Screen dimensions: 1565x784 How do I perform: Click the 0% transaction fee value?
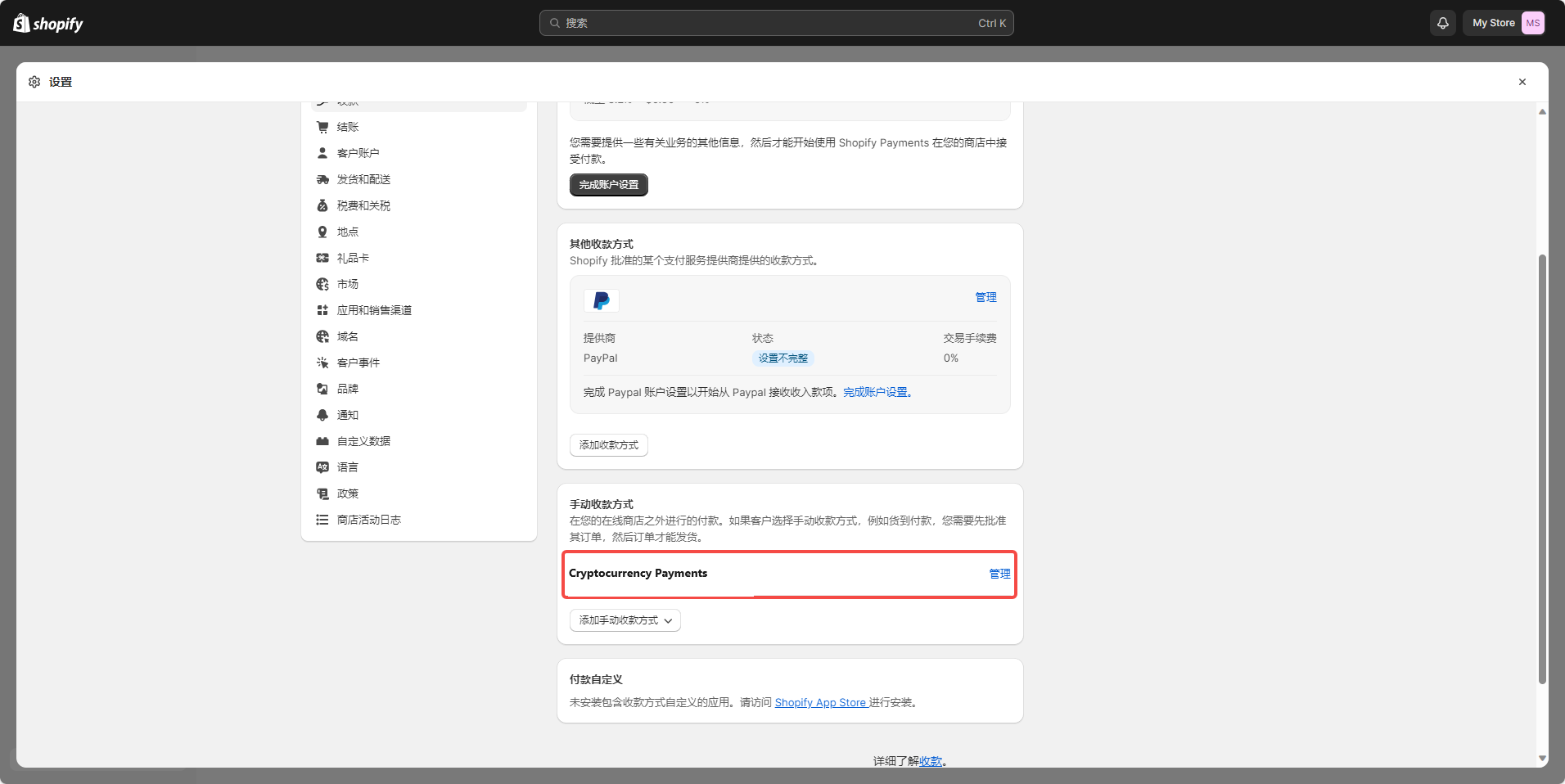click(951, 358)
